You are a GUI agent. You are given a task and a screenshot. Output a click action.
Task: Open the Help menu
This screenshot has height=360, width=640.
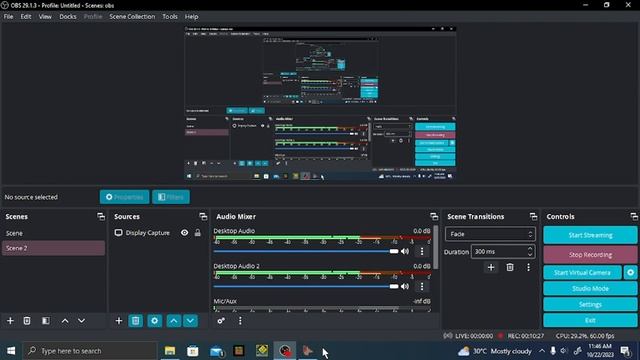(x=191, y=17)
